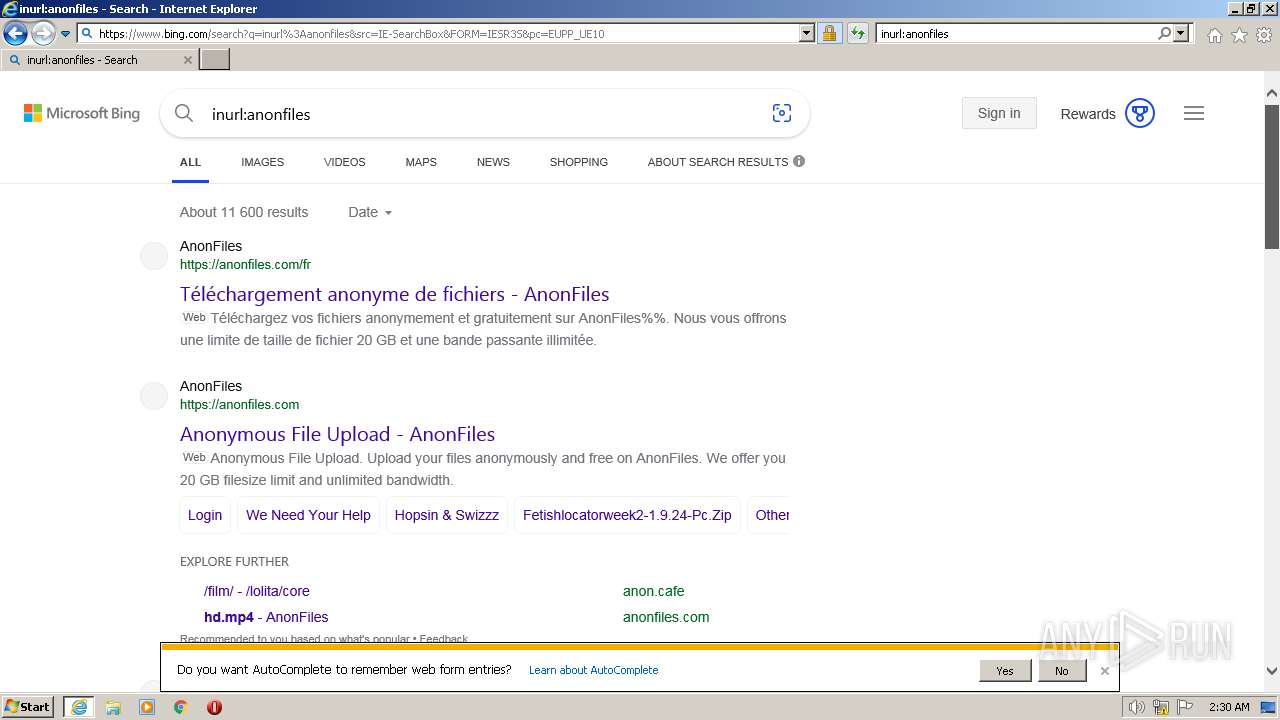Open the IE Tools gear icon
The width and height of the screenshot is (1280, 720).
1264,35
